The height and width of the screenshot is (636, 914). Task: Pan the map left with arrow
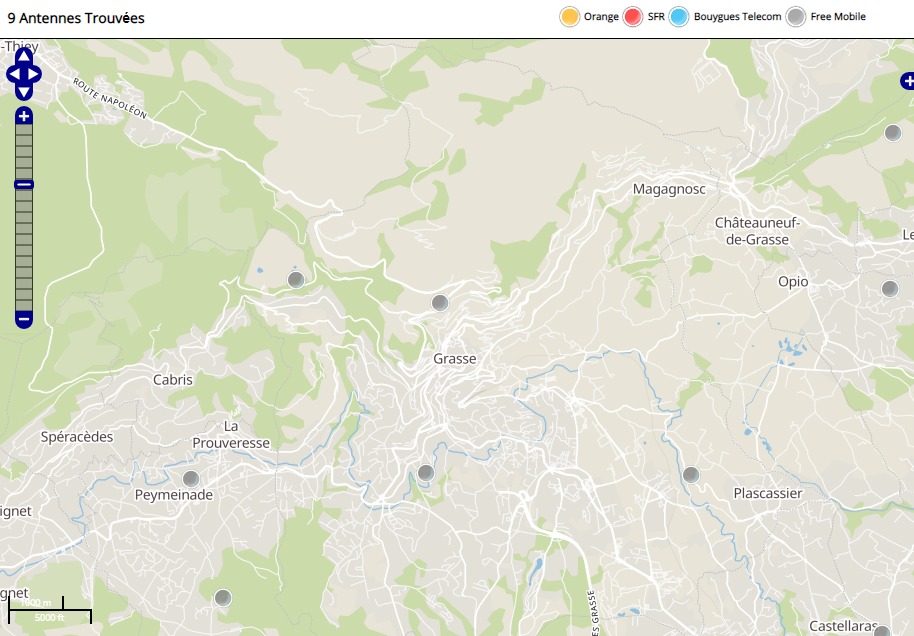pyautogui.click(x=12, y=74)
